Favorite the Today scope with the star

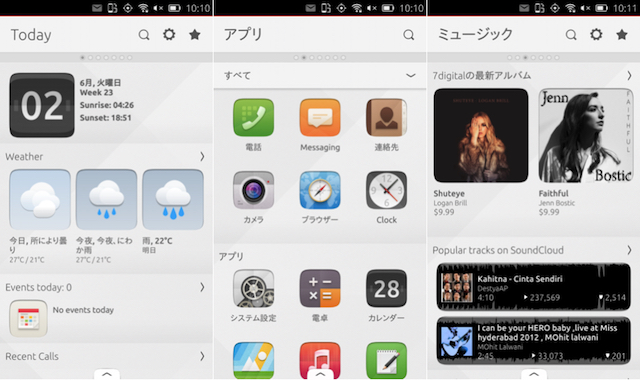click(x=195, y=35)
